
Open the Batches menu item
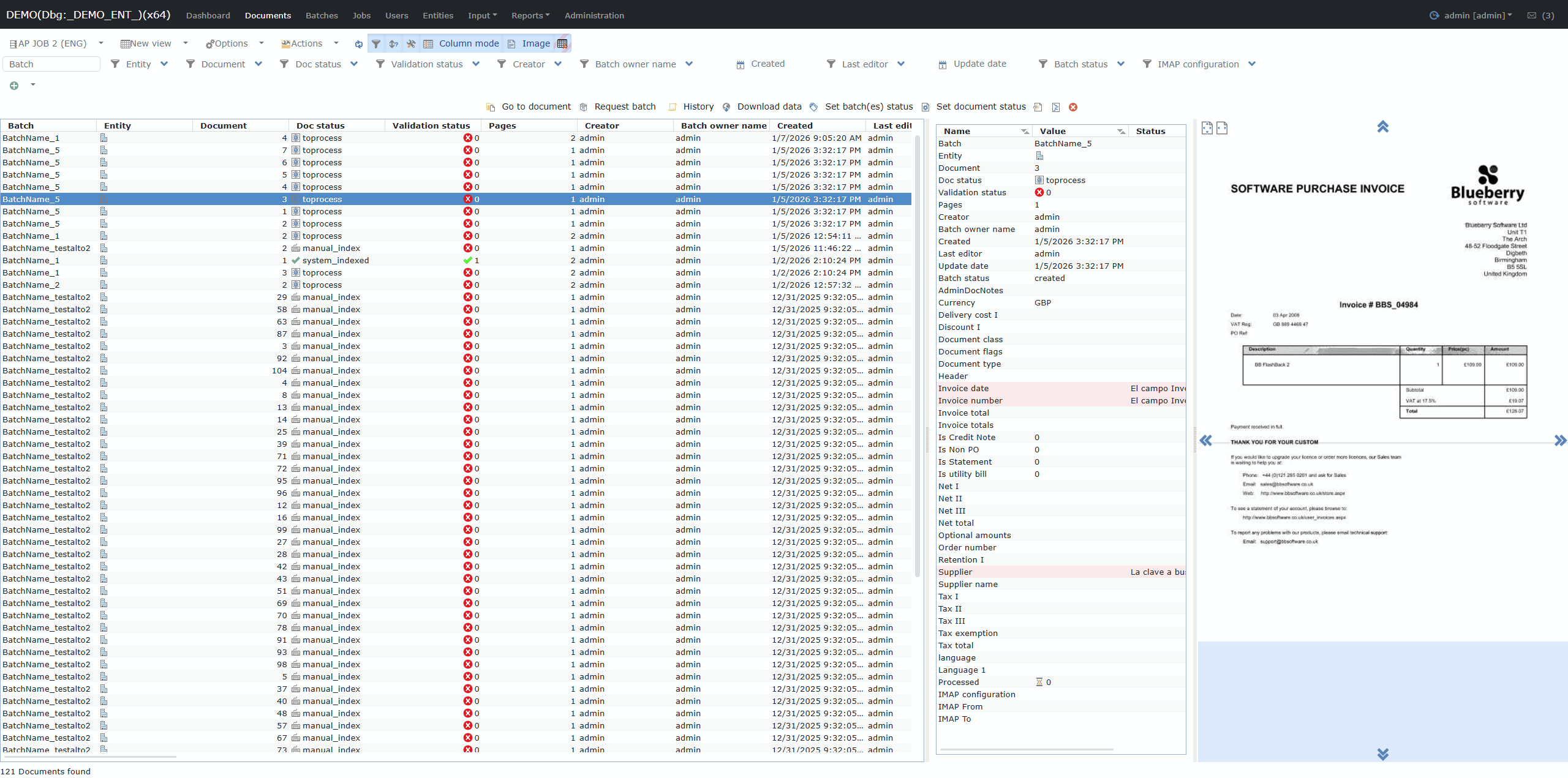tap(322, 15)
